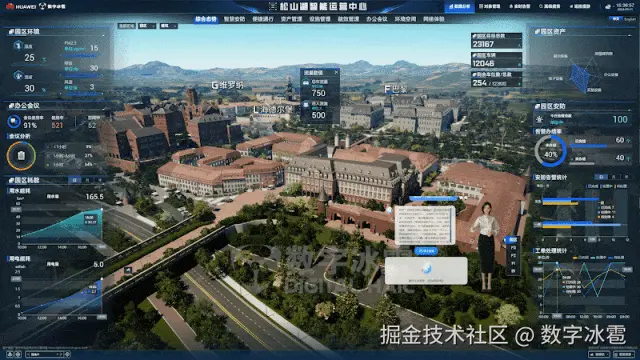Click the current area label button

pyautogui.click(x=126, y=26)
